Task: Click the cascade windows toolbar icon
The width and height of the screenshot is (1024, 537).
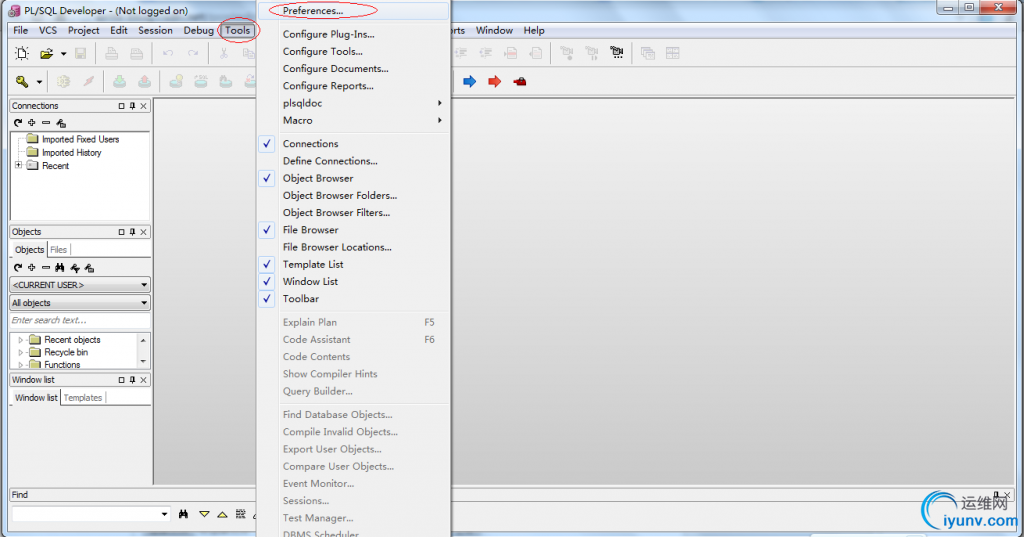Action: pyautogui.click(x=648, y=53)
